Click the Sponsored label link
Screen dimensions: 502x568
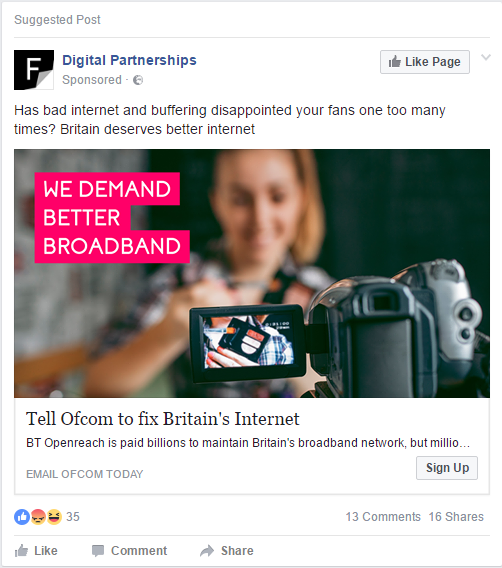[92, 80]
